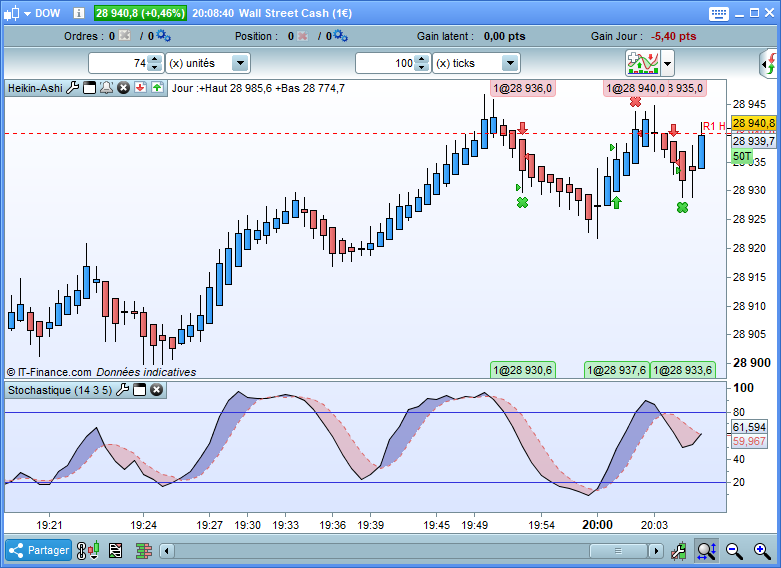This screenshot has height=568, width=781.
Task: Click the trading indicator add-on chart icon
Action: tap(643, 63)
